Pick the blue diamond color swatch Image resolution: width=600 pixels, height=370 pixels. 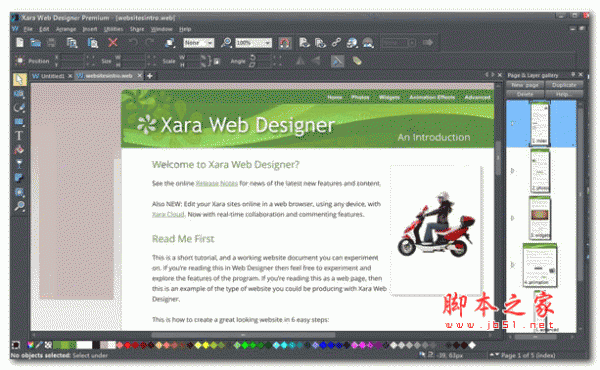pyautogui.click(x=323, y=345)
